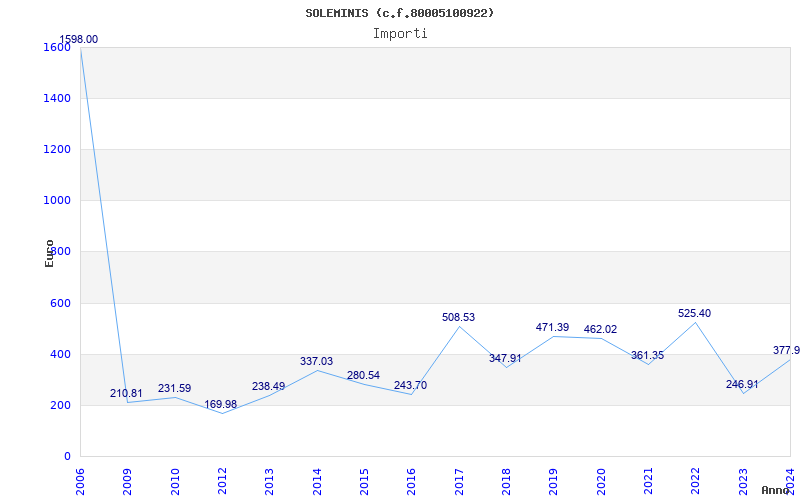Viewport: 800px width, 500px height.
Task: Click the Importi subtitle
Action: click(x=400, y=34)
